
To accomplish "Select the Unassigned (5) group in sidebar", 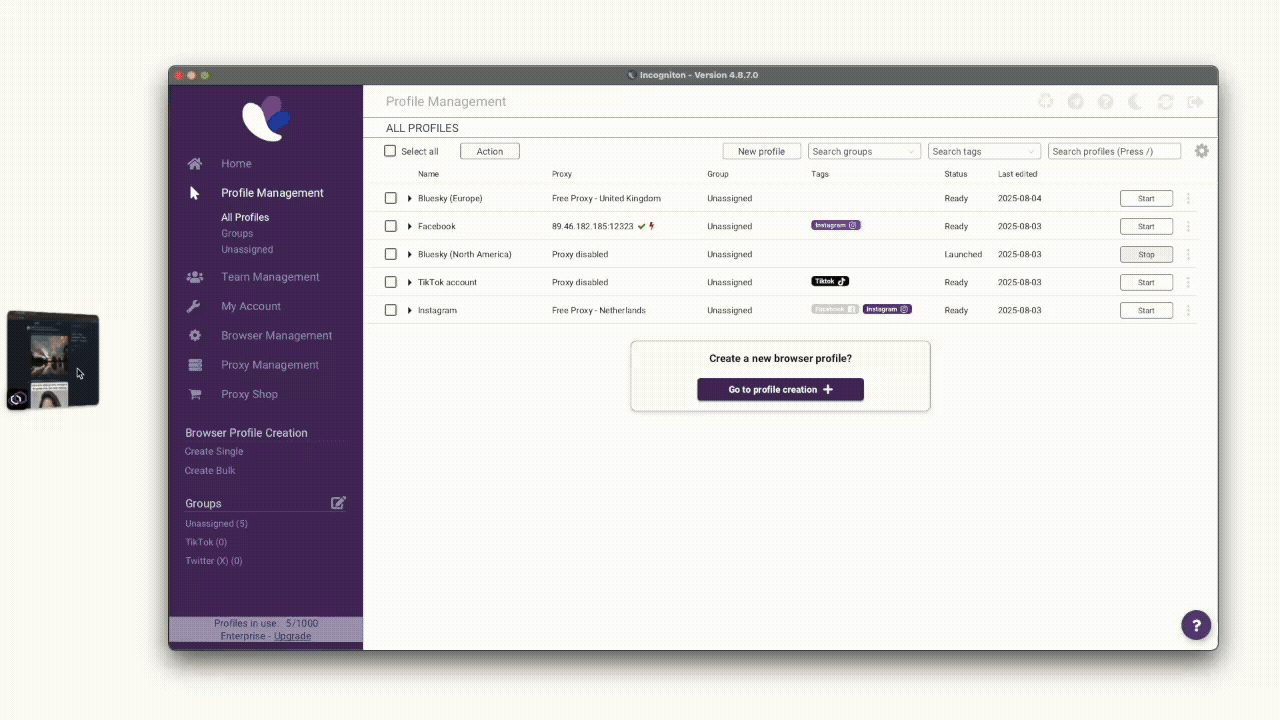I will coord(216,523).
